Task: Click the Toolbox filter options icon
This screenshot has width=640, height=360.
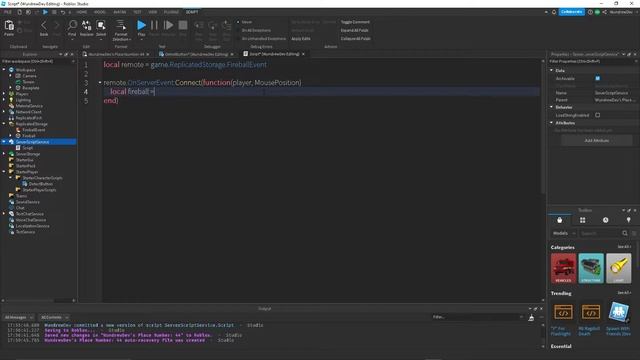Action: click(x=634, y=233)
